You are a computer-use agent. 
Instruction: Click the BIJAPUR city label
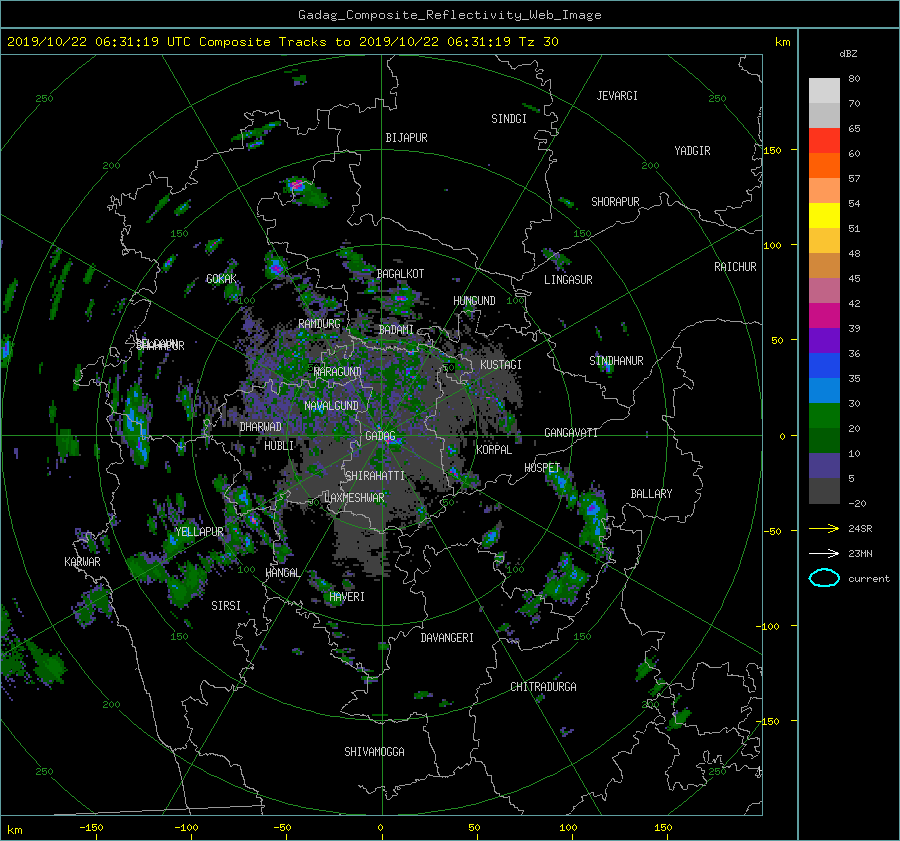pyautogui.click(x=406, y=138)
